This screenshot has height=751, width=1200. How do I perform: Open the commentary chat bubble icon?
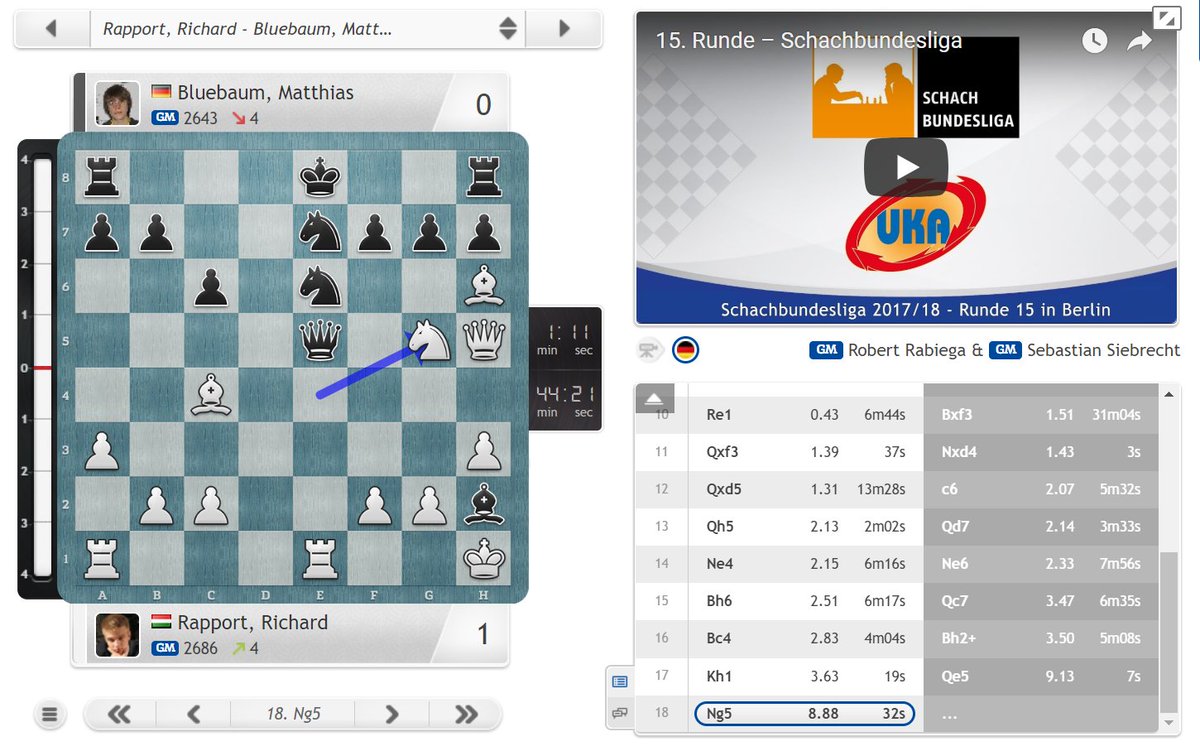pos(620,711)
